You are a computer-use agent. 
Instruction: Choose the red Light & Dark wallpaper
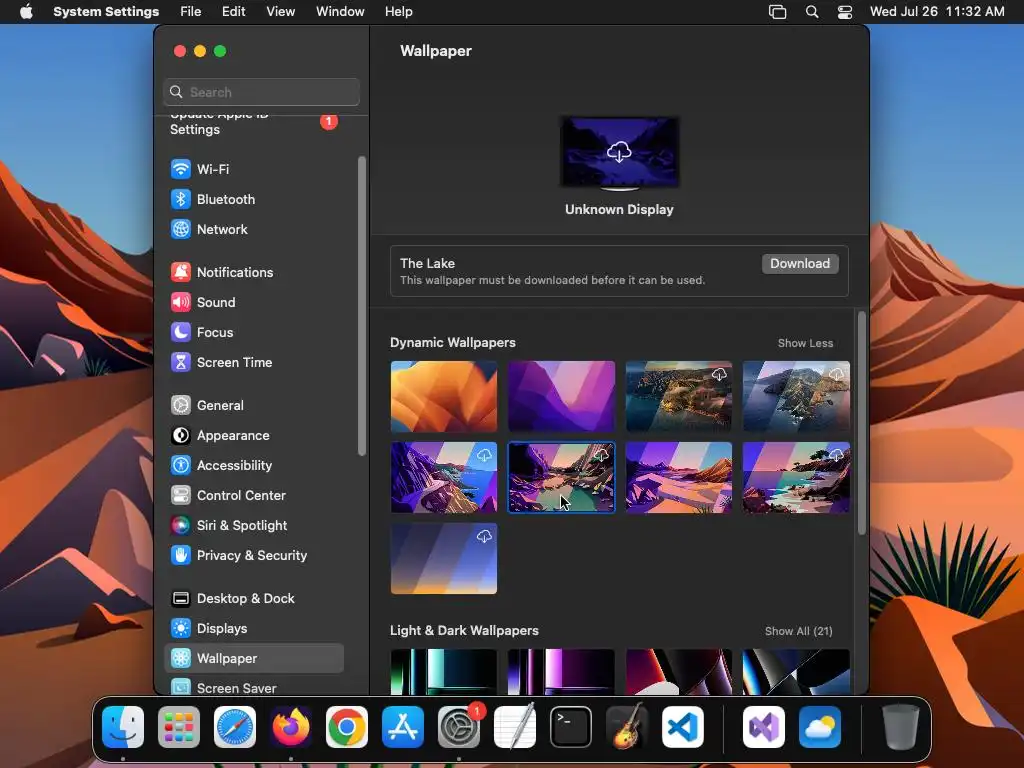click(679, 671)
